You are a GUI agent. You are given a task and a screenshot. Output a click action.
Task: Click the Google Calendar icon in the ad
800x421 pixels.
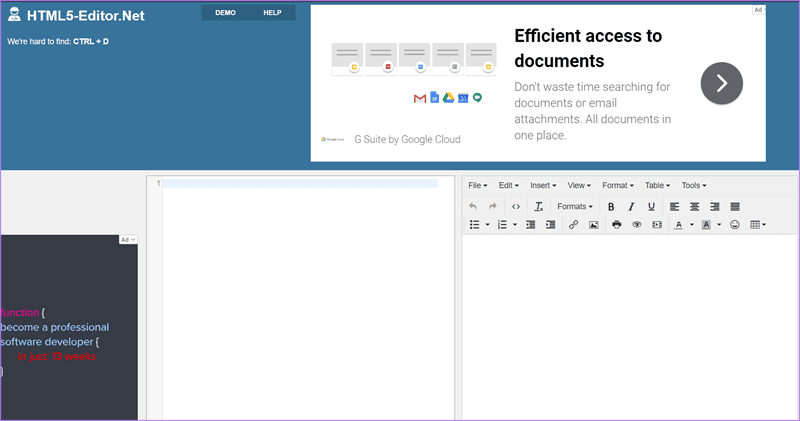463,98
